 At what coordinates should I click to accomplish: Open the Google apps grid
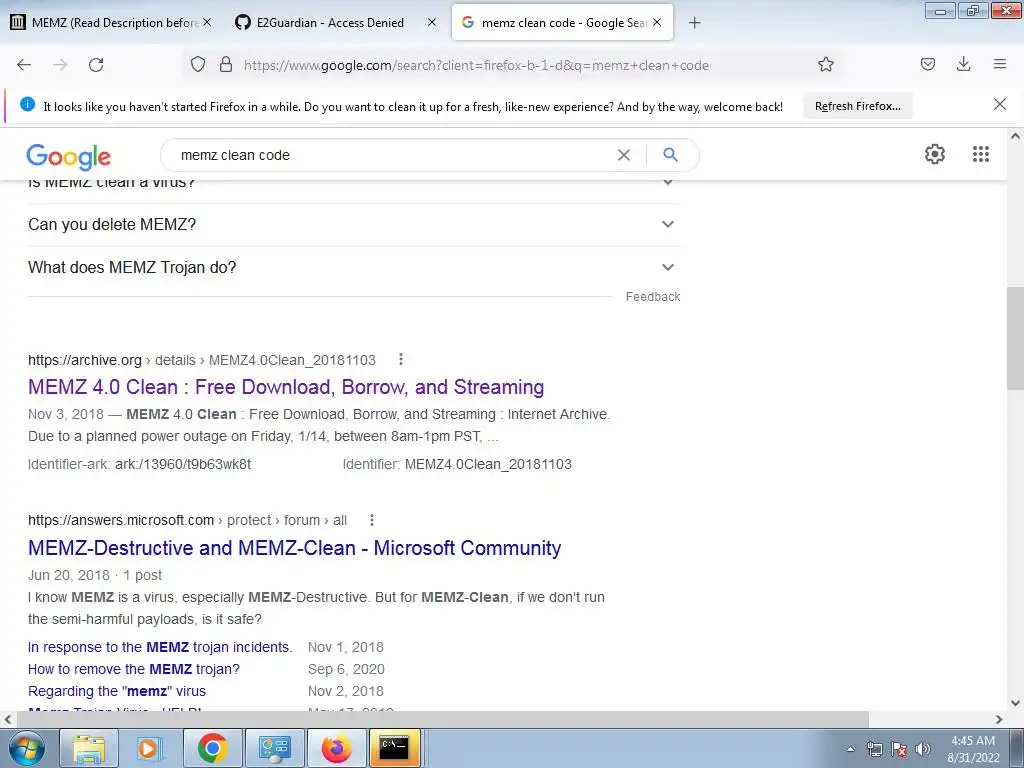[980, 154]
